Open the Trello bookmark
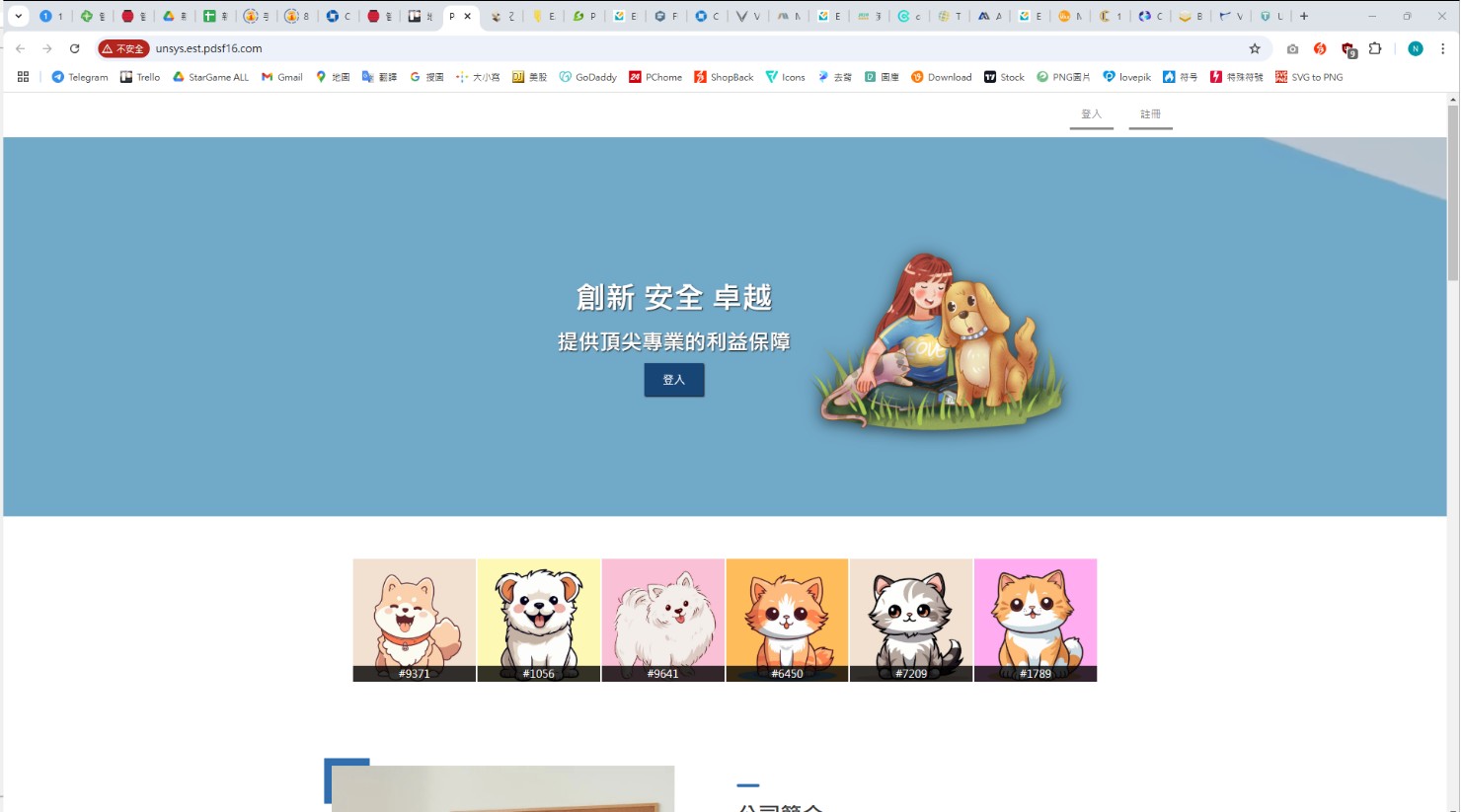Screen dimensions: 1462x812 (140, 77)
